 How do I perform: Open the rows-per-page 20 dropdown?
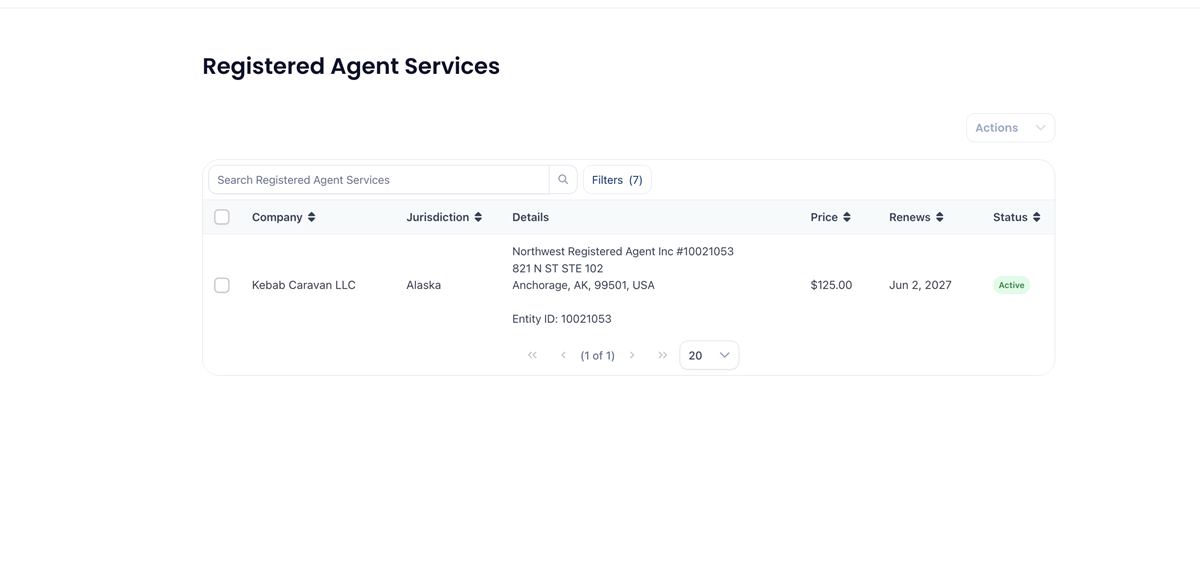709,355
